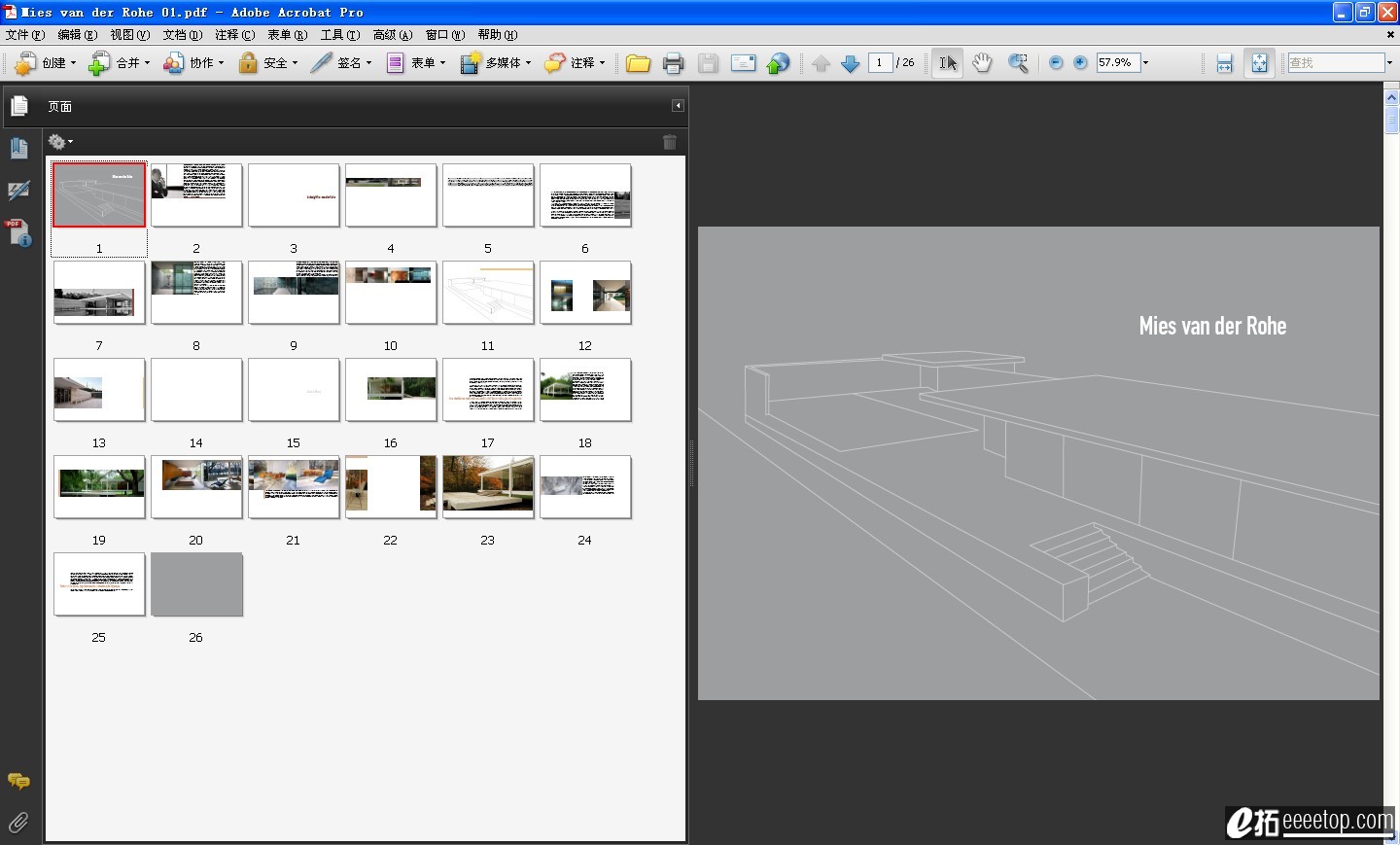
Task: Open zoom percentage dropdown arrow
Action: (x=1145, y=63)
